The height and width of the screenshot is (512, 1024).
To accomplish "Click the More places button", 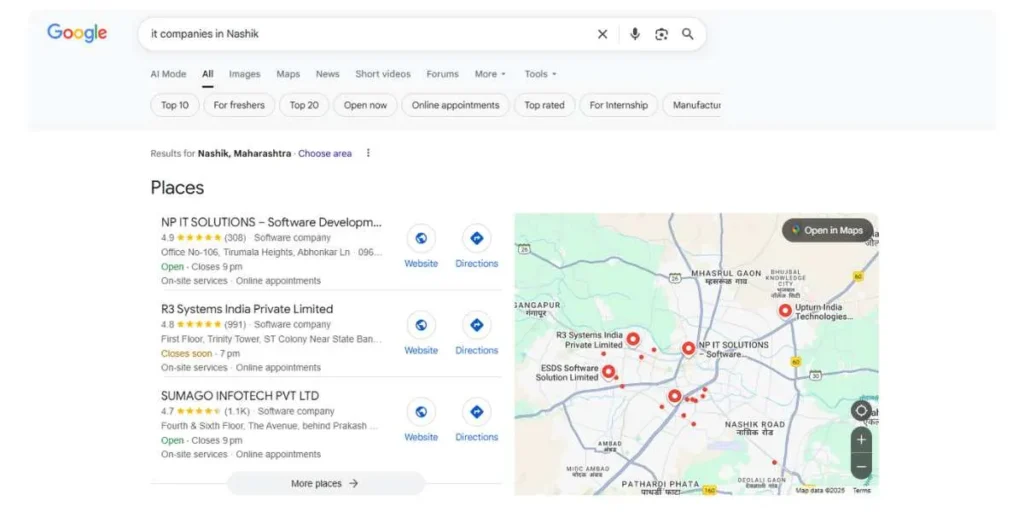I will [x=325, y=484].
